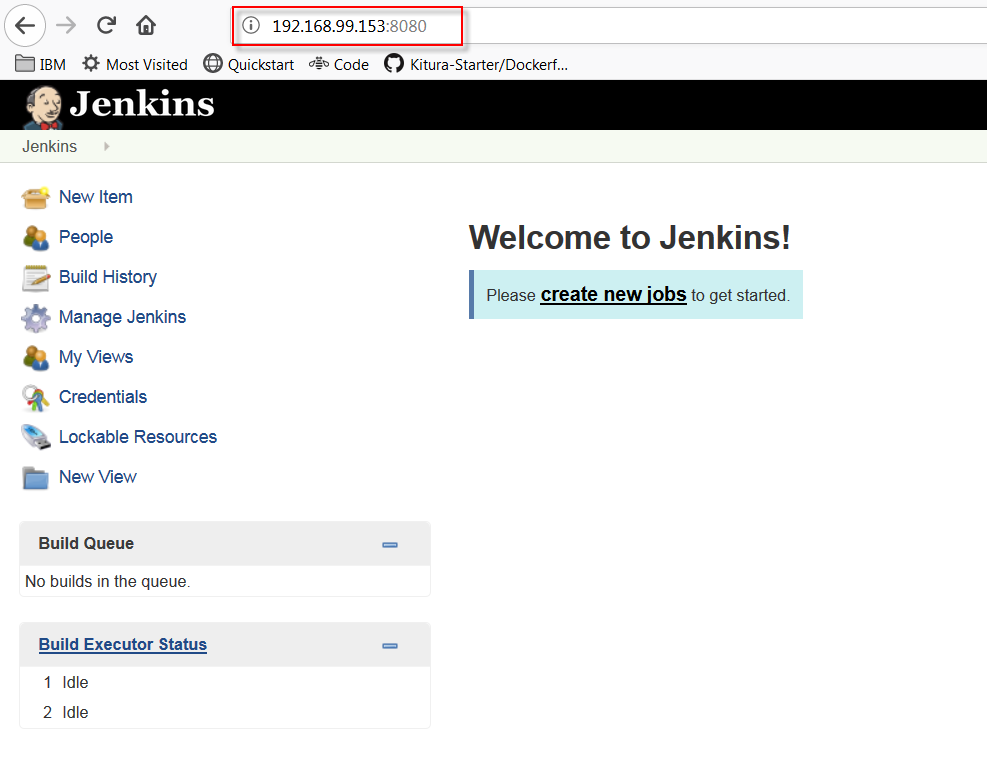Viewport: 987px width, 762px height.
Task: Open the Kitura-Starter/Dockerf... GitHub bookmark
Action: 476,64
